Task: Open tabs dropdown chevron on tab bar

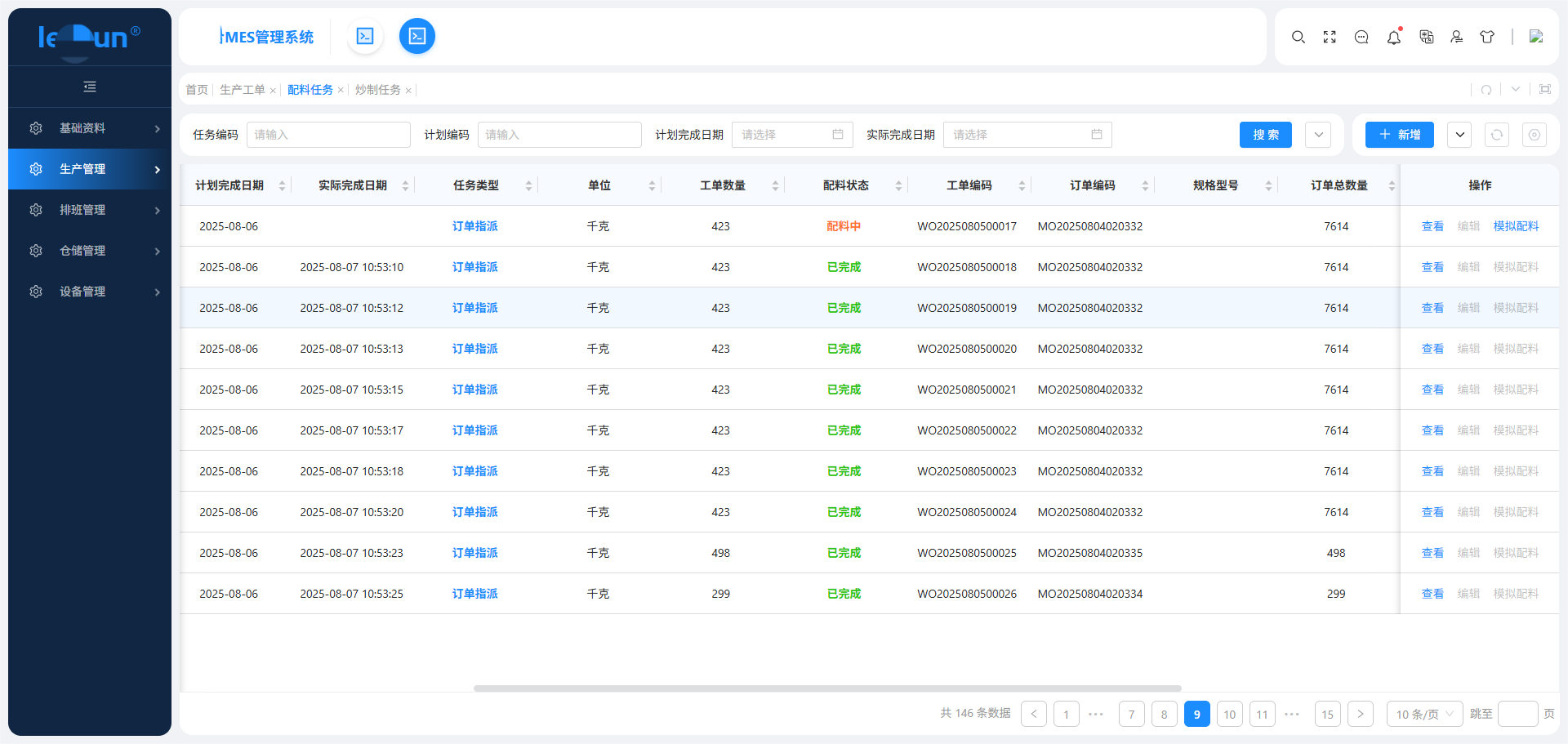Action: tap(1516, 89)
